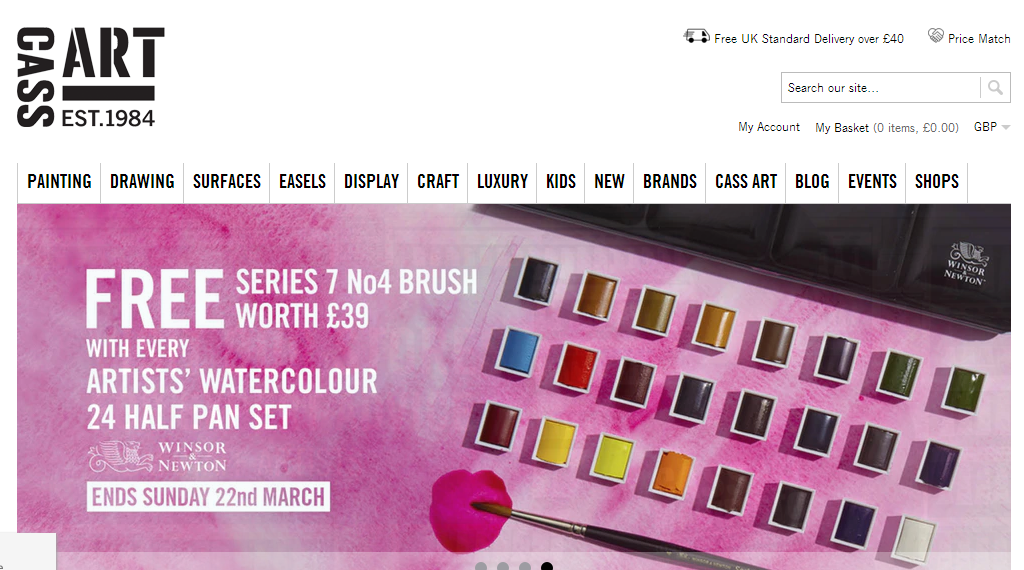Screen dimensions: 1024x570
Task: Select the first carousel dot indicator
Action: pos(481,567)
